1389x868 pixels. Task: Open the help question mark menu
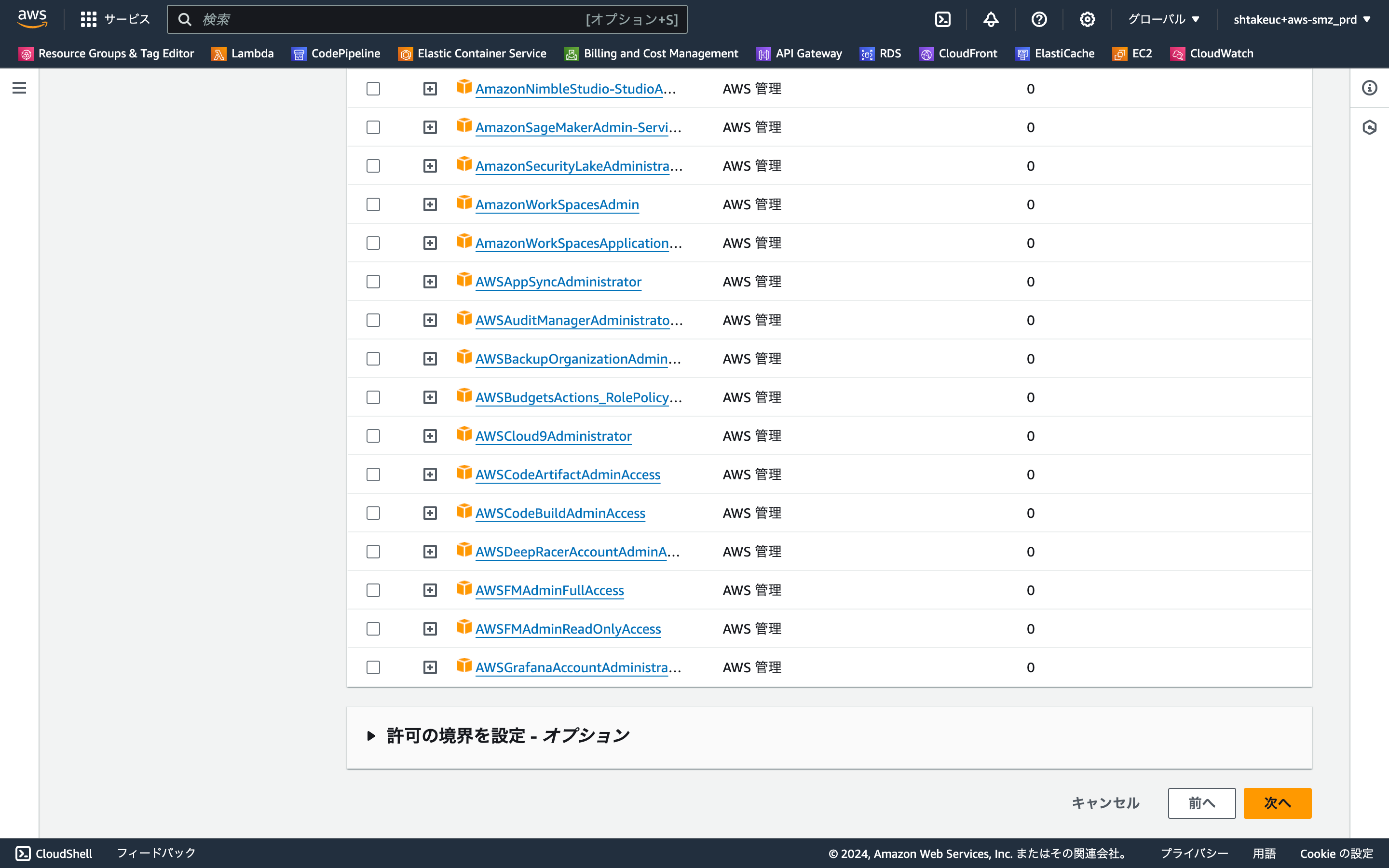pyautogui.click(x=1039, y=19)
